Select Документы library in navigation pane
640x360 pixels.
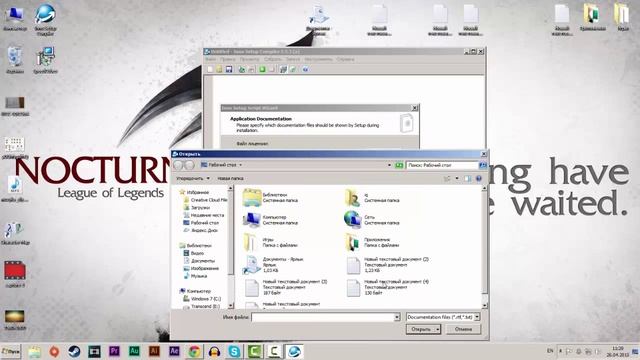point(199,261)
